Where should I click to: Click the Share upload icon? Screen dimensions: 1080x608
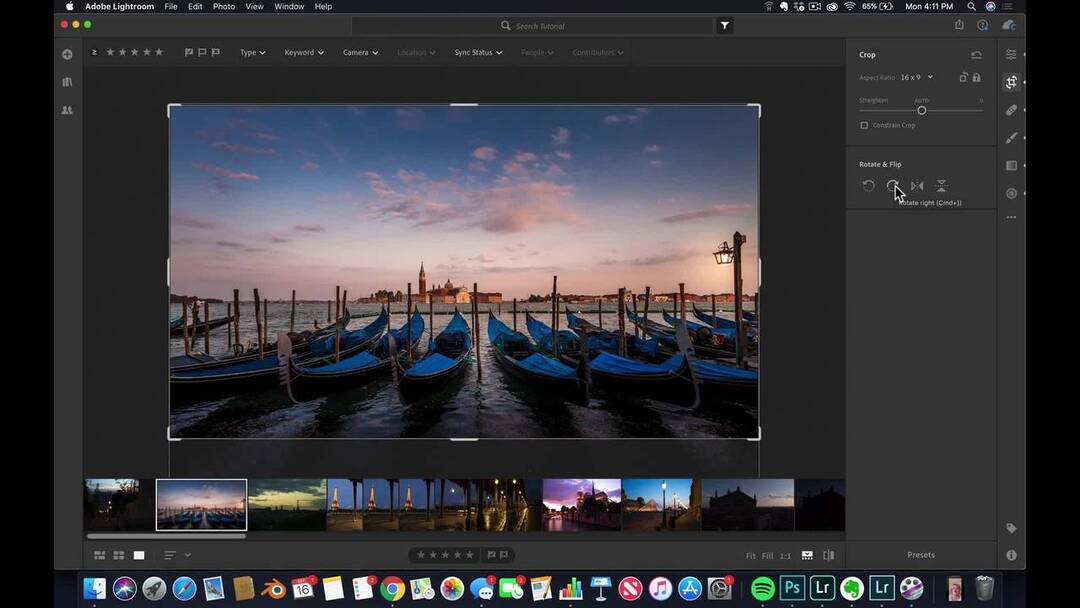coord(959,25)
